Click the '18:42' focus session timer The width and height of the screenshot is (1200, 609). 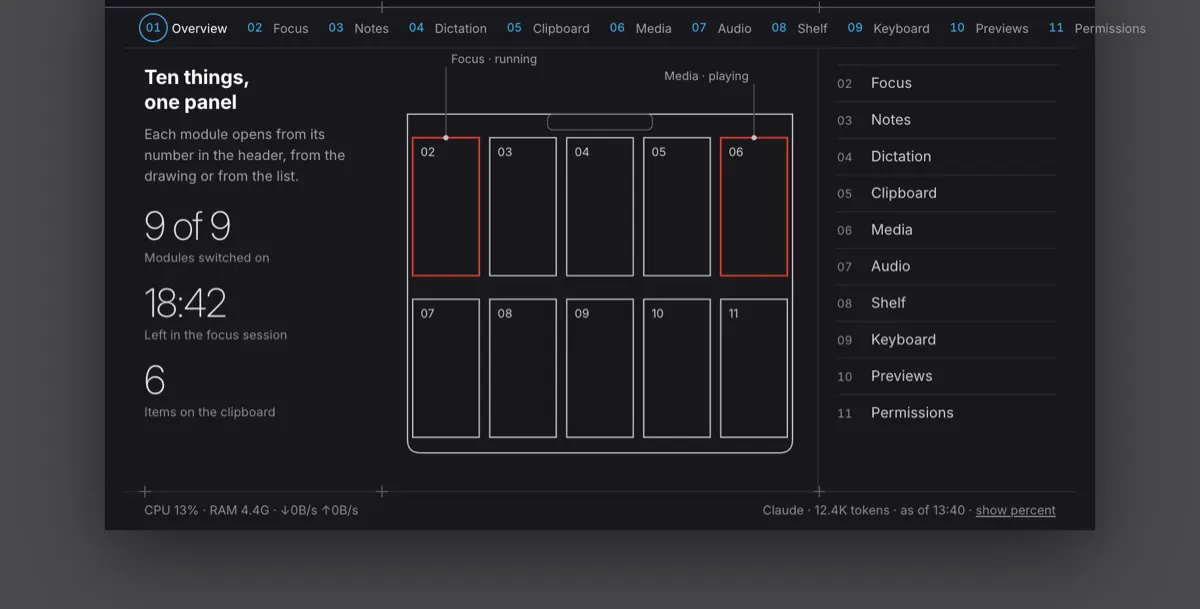pos(185,303)
